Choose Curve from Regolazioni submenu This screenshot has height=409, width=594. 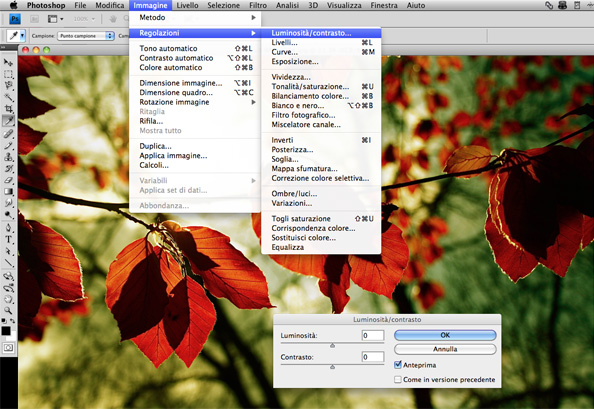[x=321, y=52]
